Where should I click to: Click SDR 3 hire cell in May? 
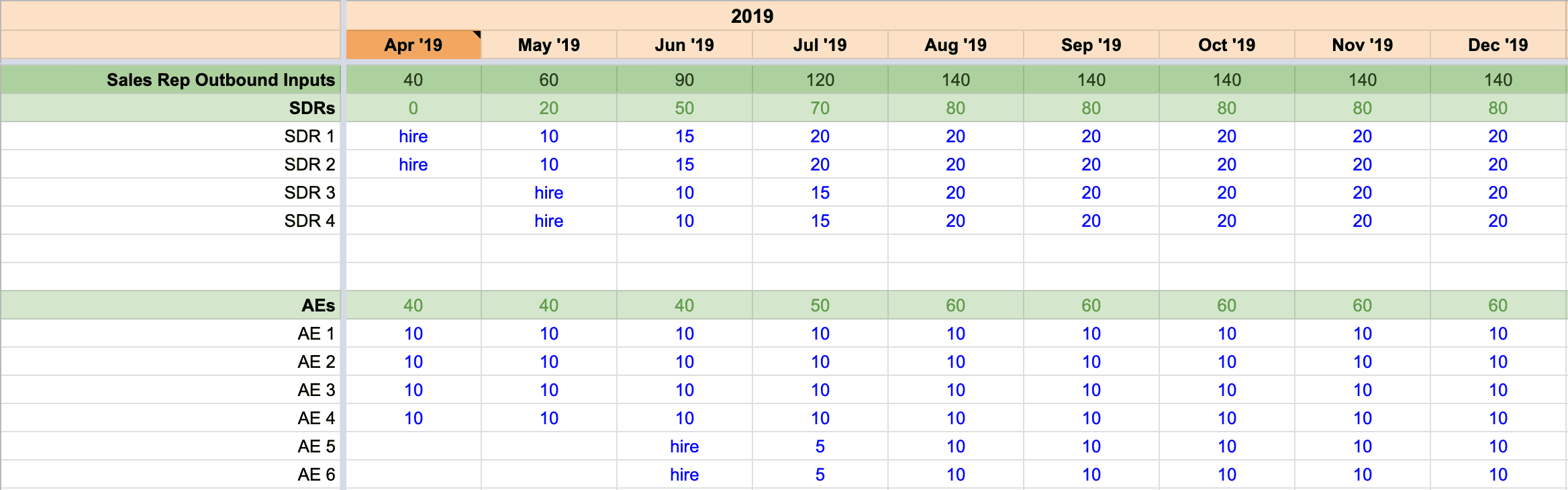tap(548, 193)
